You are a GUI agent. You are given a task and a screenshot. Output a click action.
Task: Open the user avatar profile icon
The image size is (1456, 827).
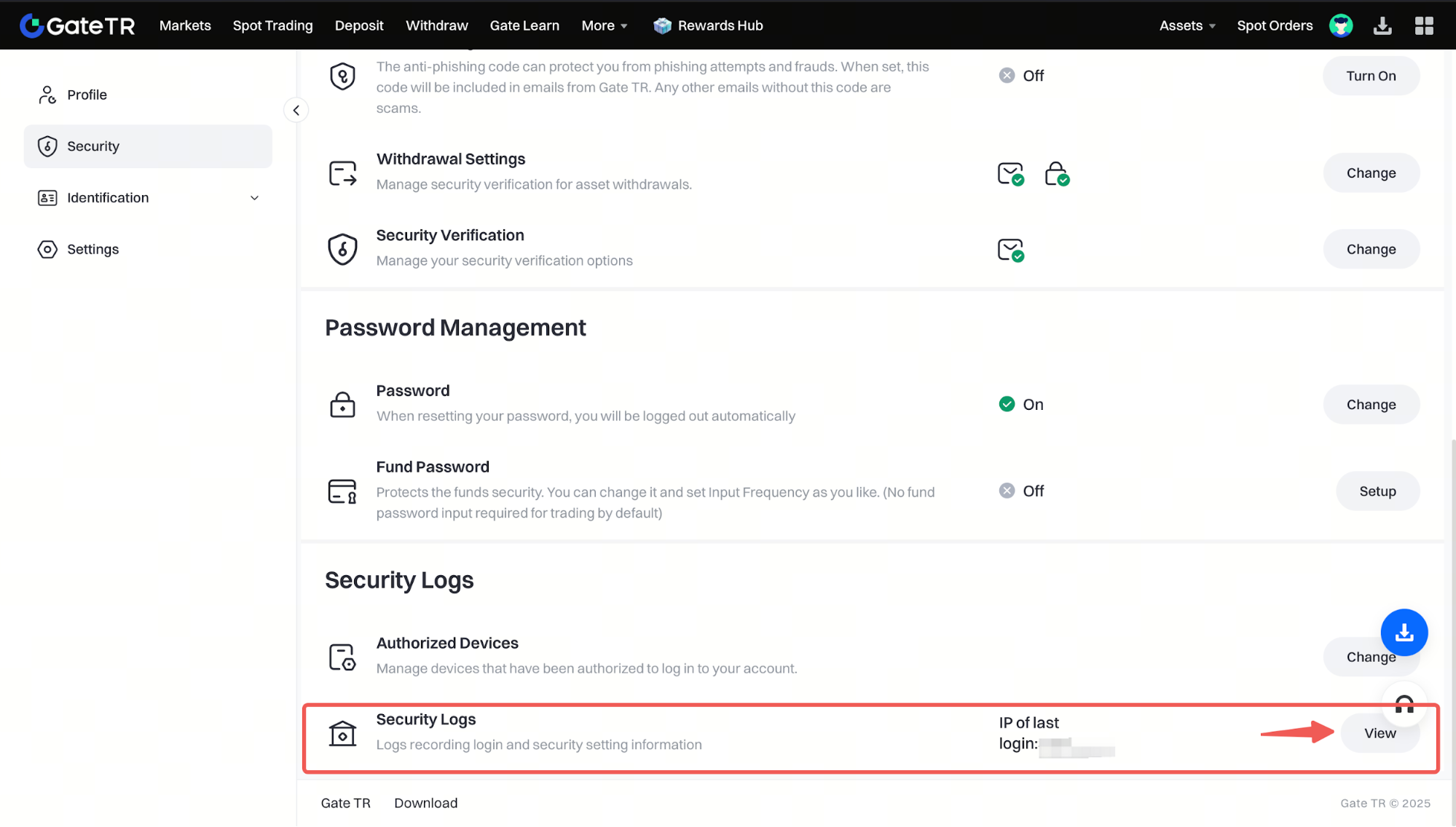1341,25
